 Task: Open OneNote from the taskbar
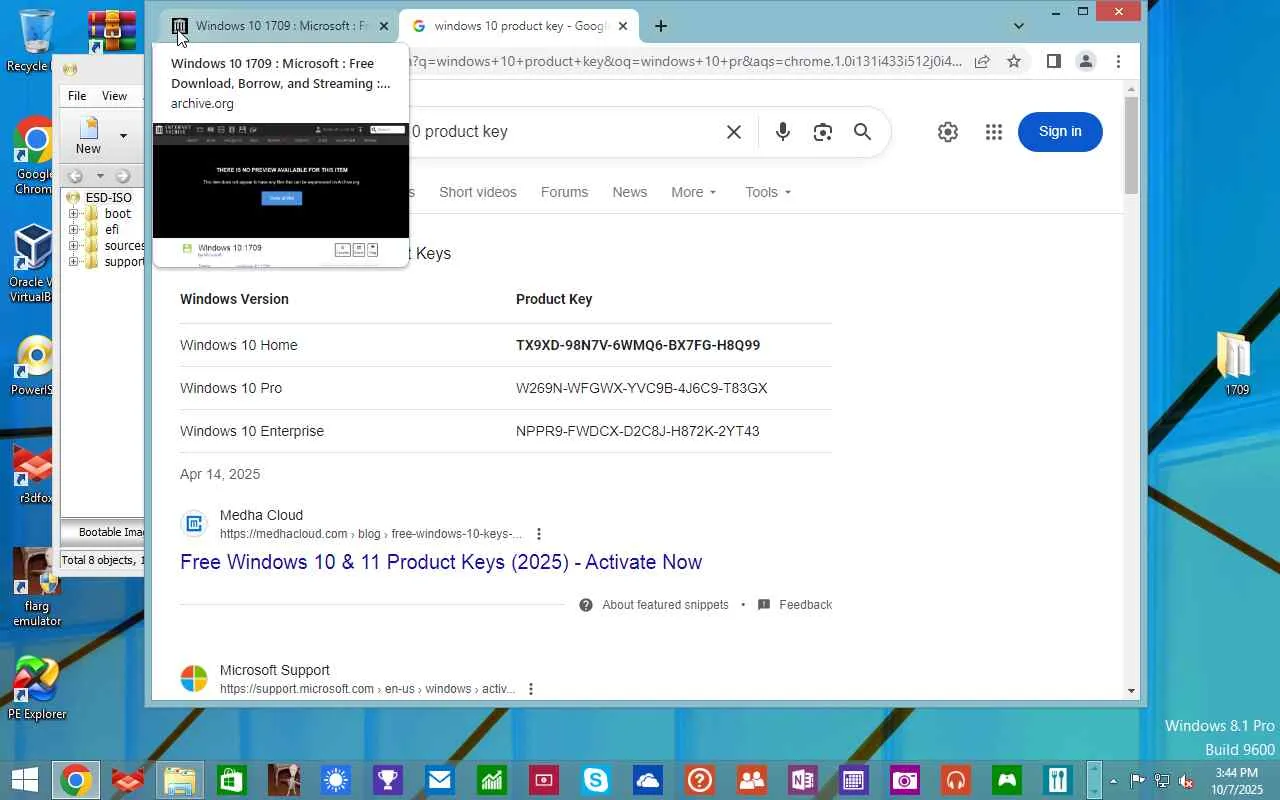[801, 780]
